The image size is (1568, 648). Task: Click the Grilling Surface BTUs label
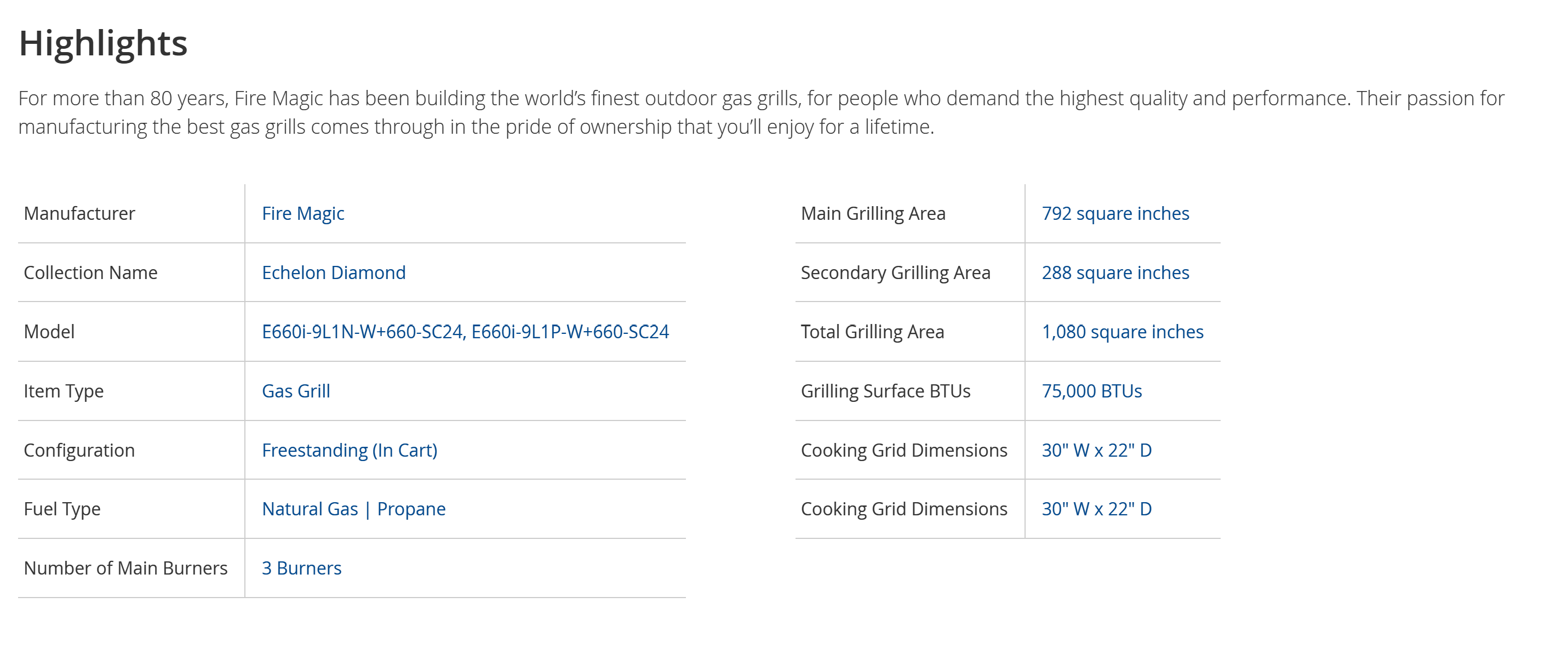coord(885,390)
